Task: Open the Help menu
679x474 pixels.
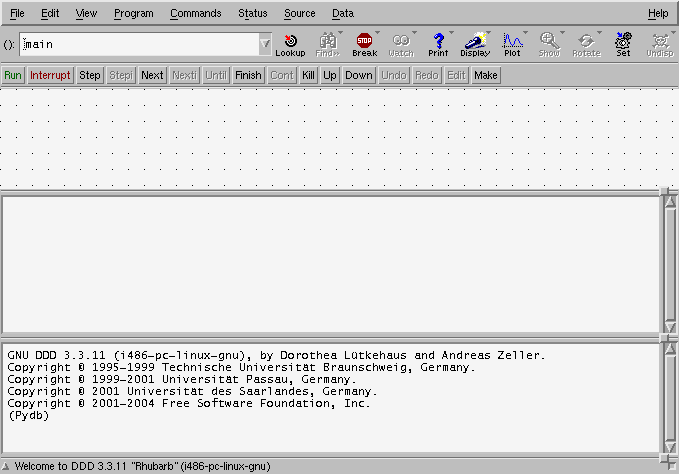Action: pyautogui.click(x=658, y=14)
